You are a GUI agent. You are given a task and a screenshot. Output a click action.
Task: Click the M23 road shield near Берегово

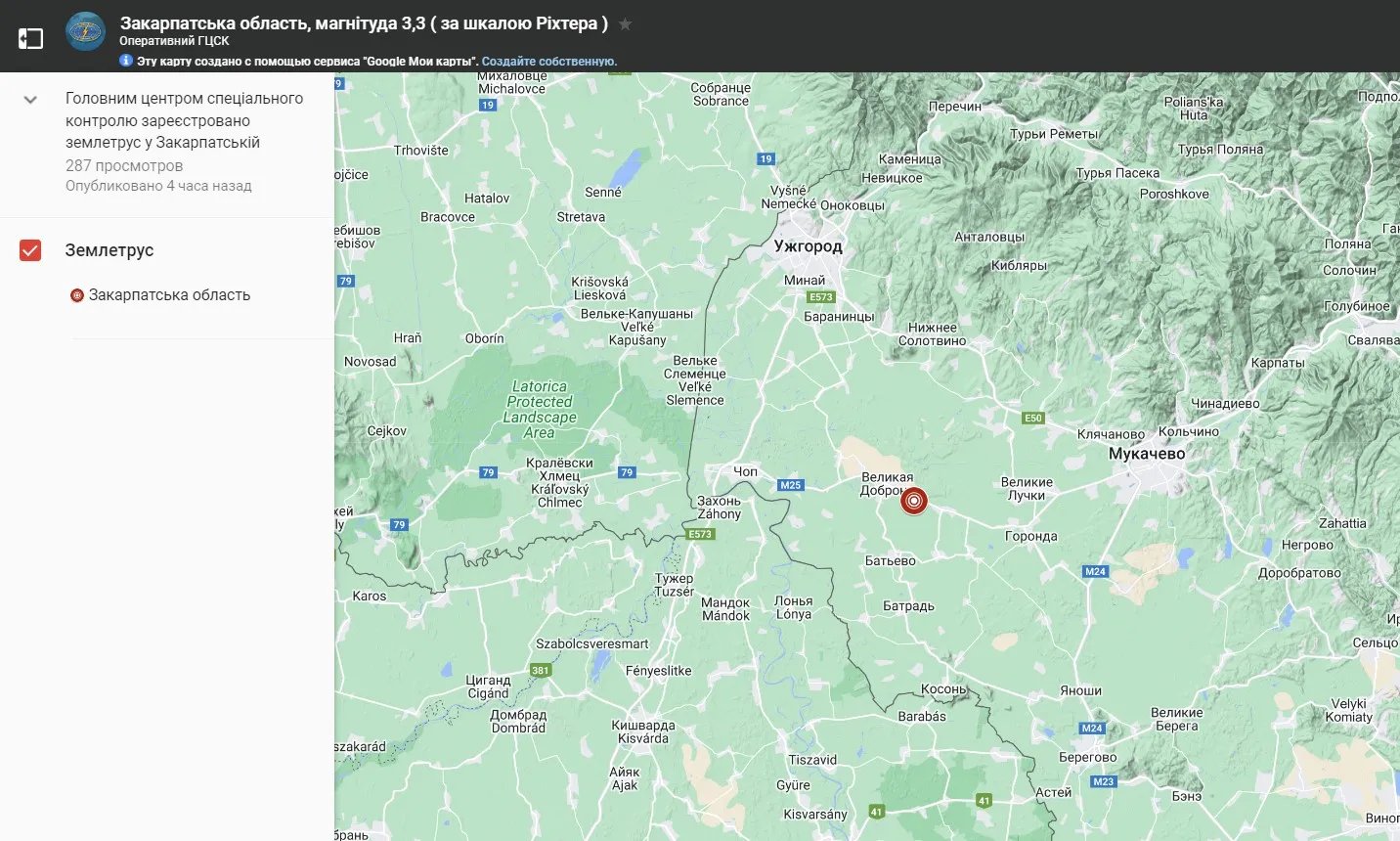point(1104,781)
